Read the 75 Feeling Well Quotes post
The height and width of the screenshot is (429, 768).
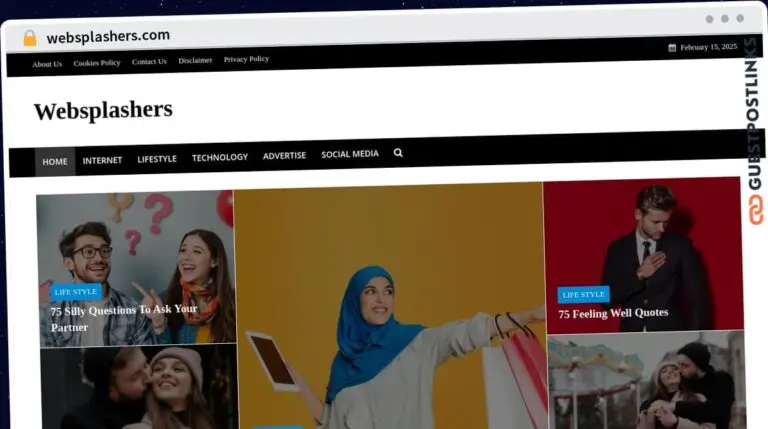tap(613, 313)
